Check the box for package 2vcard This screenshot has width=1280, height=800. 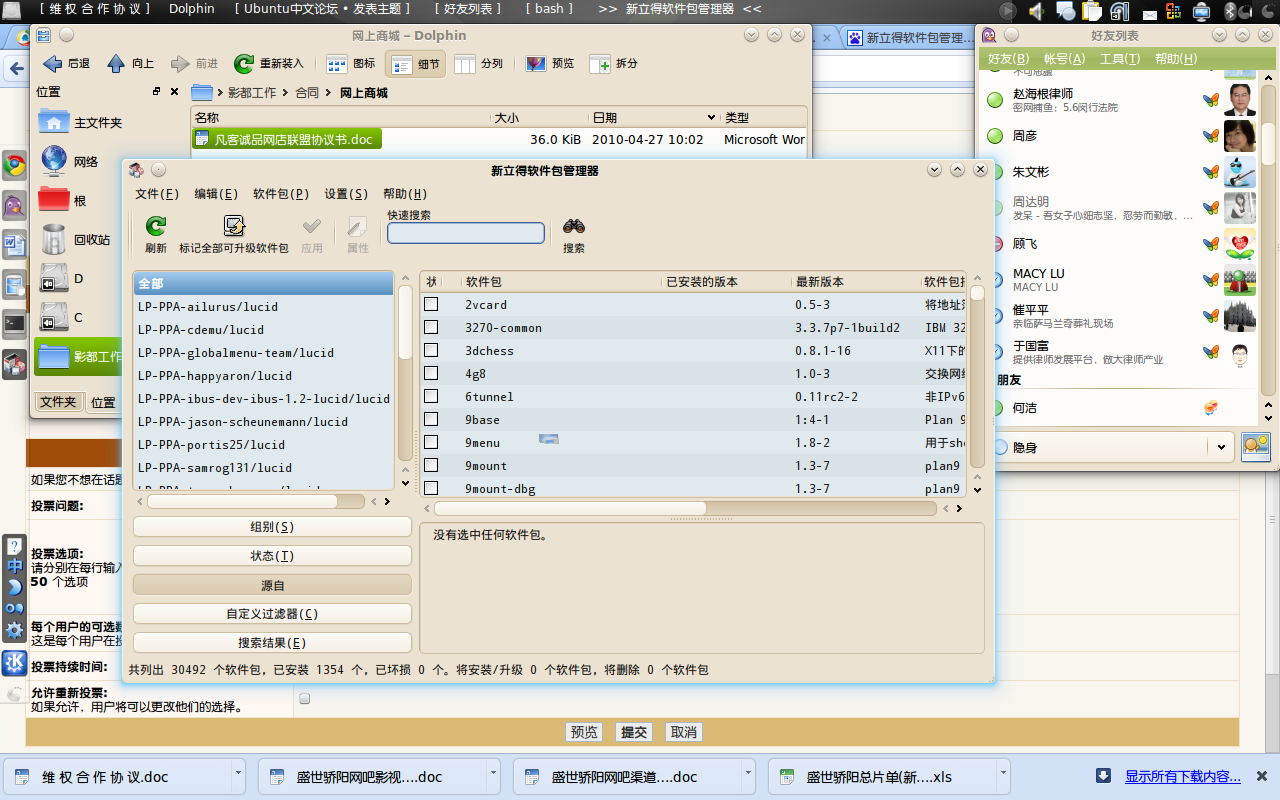(x=430, y=304)
